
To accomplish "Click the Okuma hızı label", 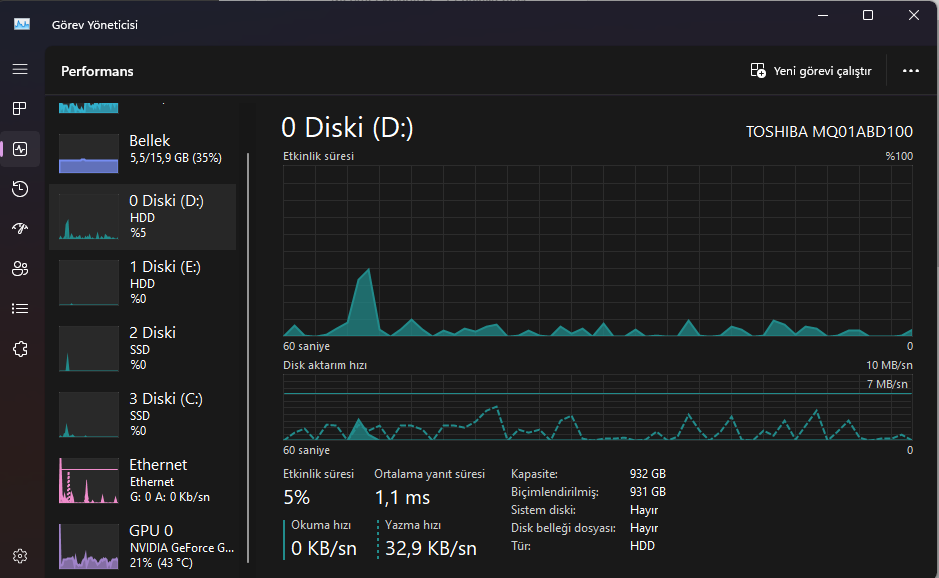I will click(321, 525).
